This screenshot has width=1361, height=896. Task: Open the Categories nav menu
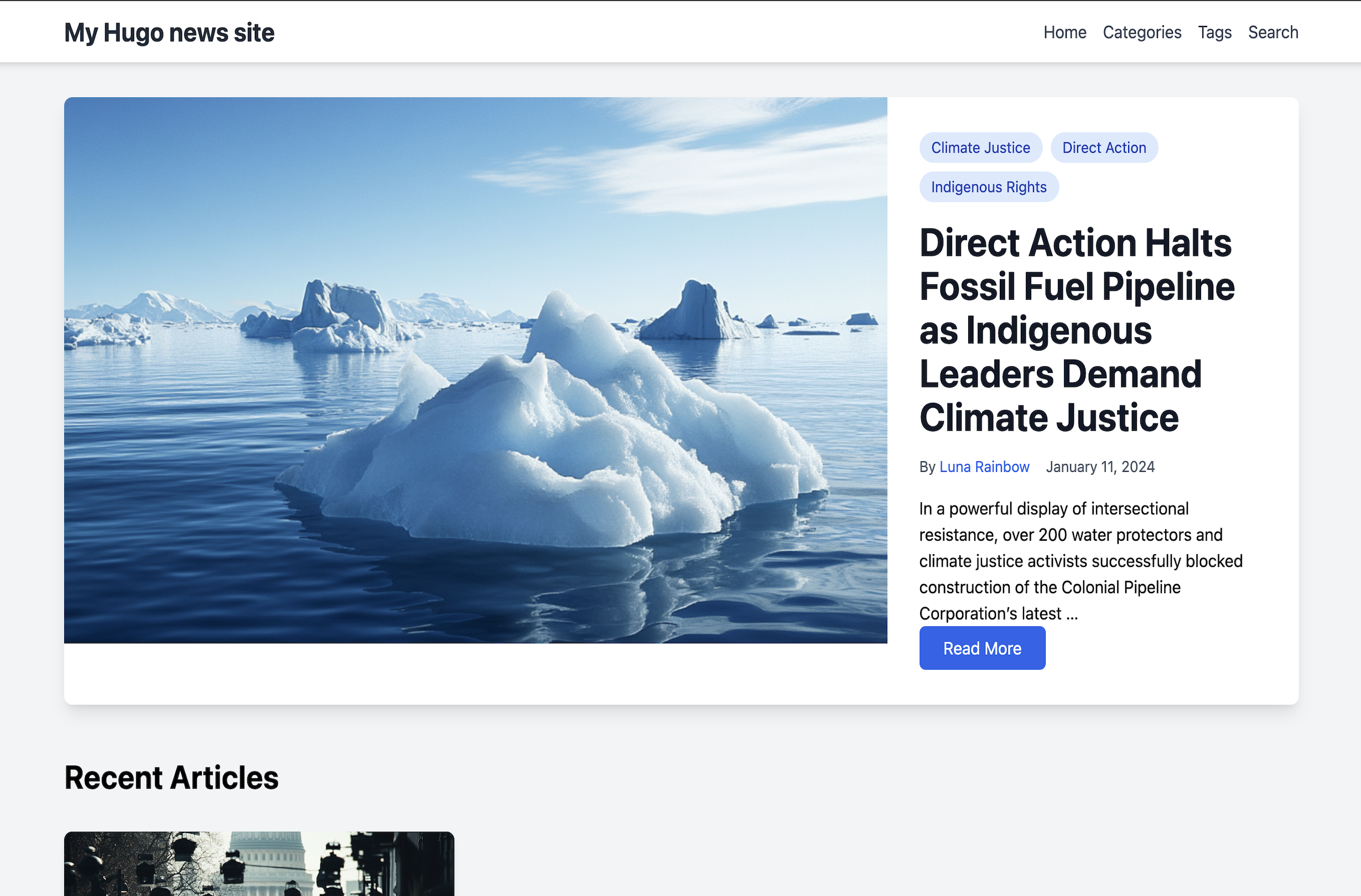click(x=1141, y=33)
